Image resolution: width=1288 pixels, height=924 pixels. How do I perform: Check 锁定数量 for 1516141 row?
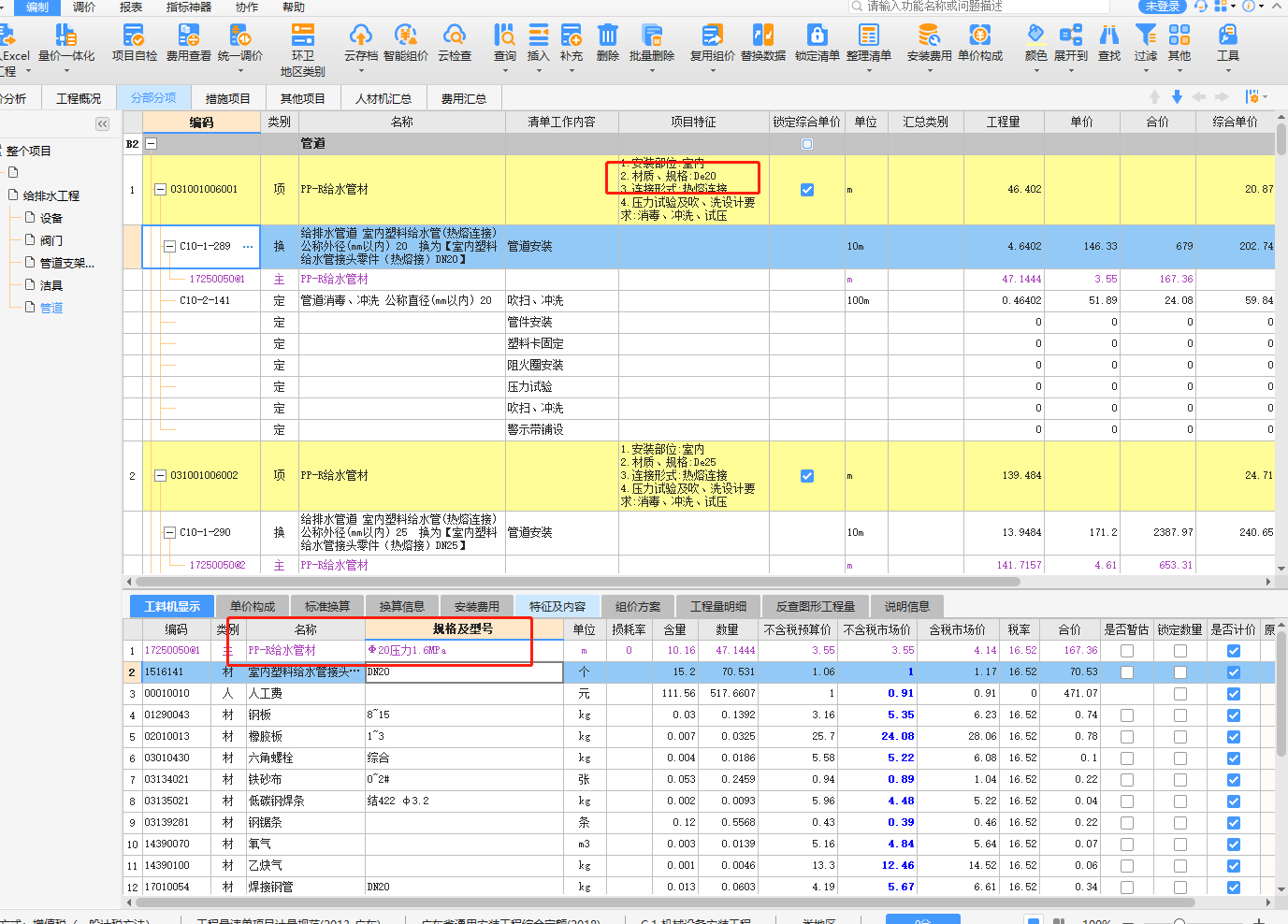(x=1180, y=672)
